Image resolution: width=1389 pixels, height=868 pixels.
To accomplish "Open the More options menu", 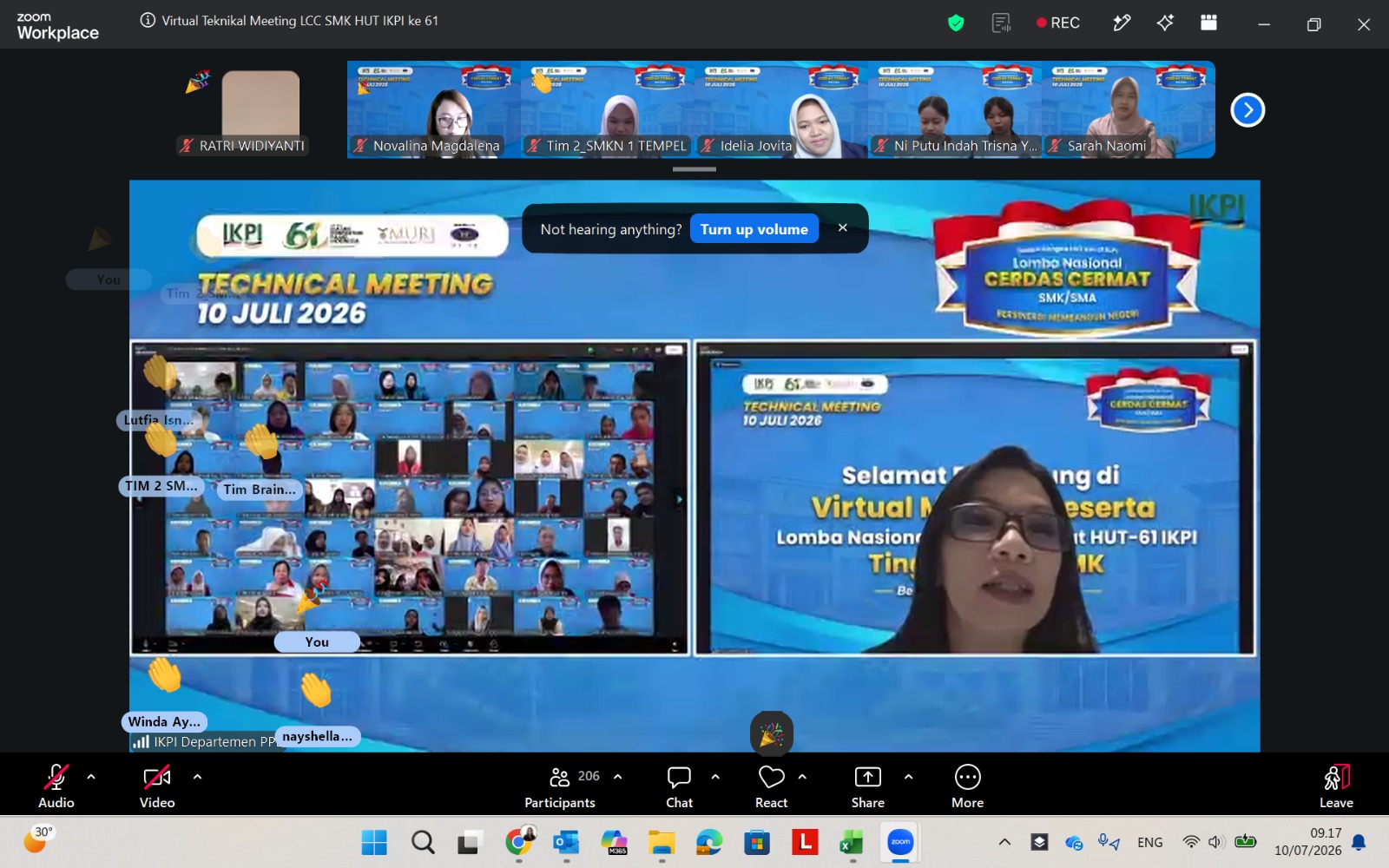I will 967,787.
